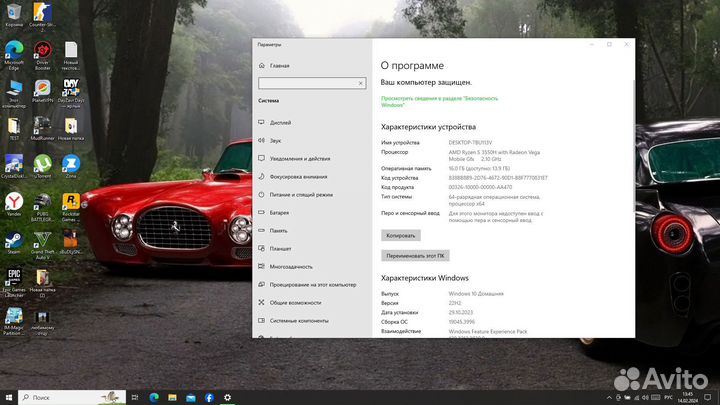720x405 pixels.
Task: Launch PUBG BATTLEGROUNDS desktop shortcut
Action: point(42,208)
